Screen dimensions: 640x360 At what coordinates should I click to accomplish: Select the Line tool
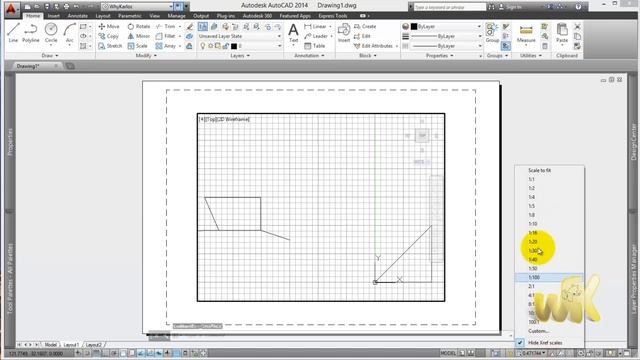13,33
